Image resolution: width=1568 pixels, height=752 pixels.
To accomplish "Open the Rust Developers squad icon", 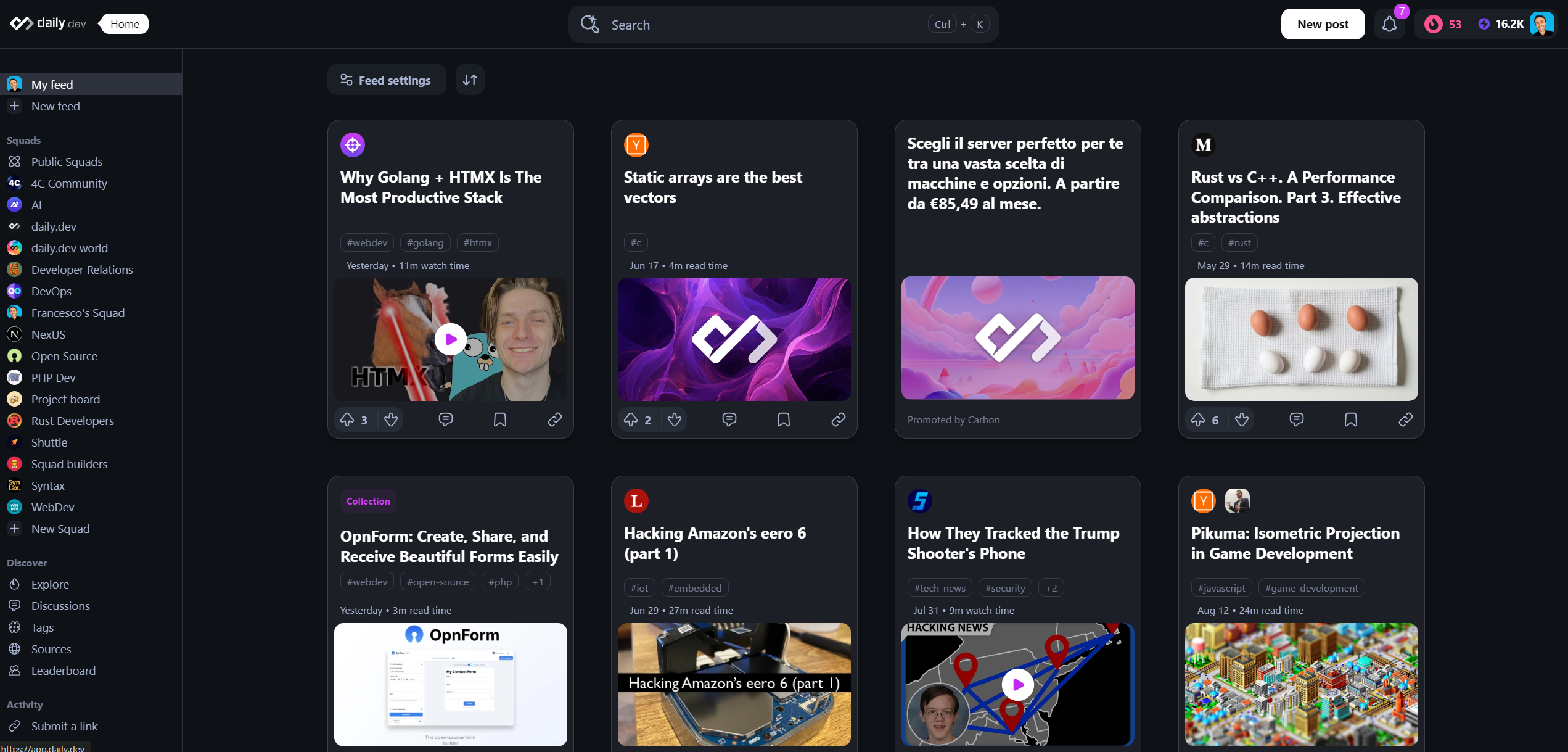I will point(14,421).
